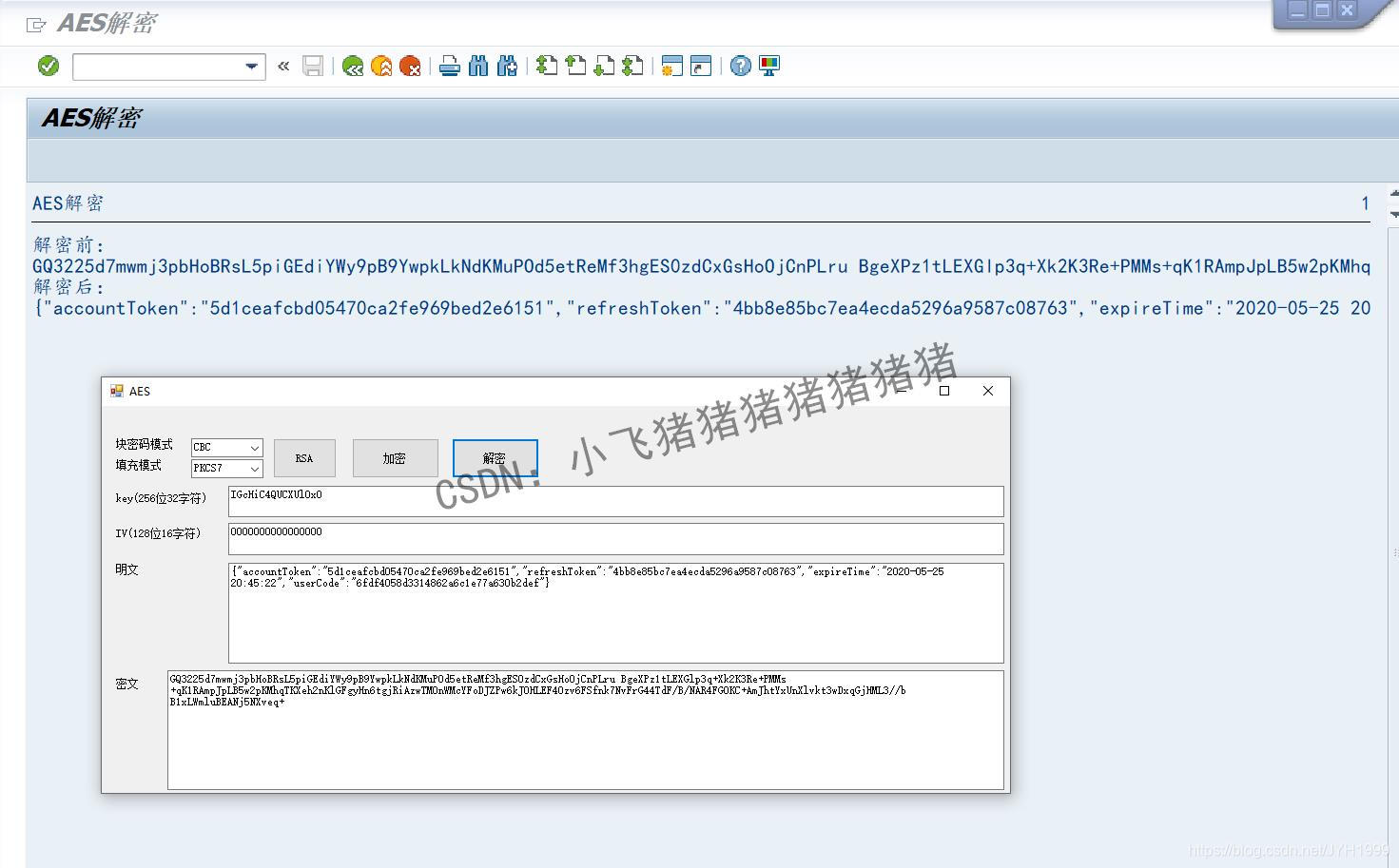Click the Find binoculars icon
This screenshot has width=1399, height=868.
(478, 66)
